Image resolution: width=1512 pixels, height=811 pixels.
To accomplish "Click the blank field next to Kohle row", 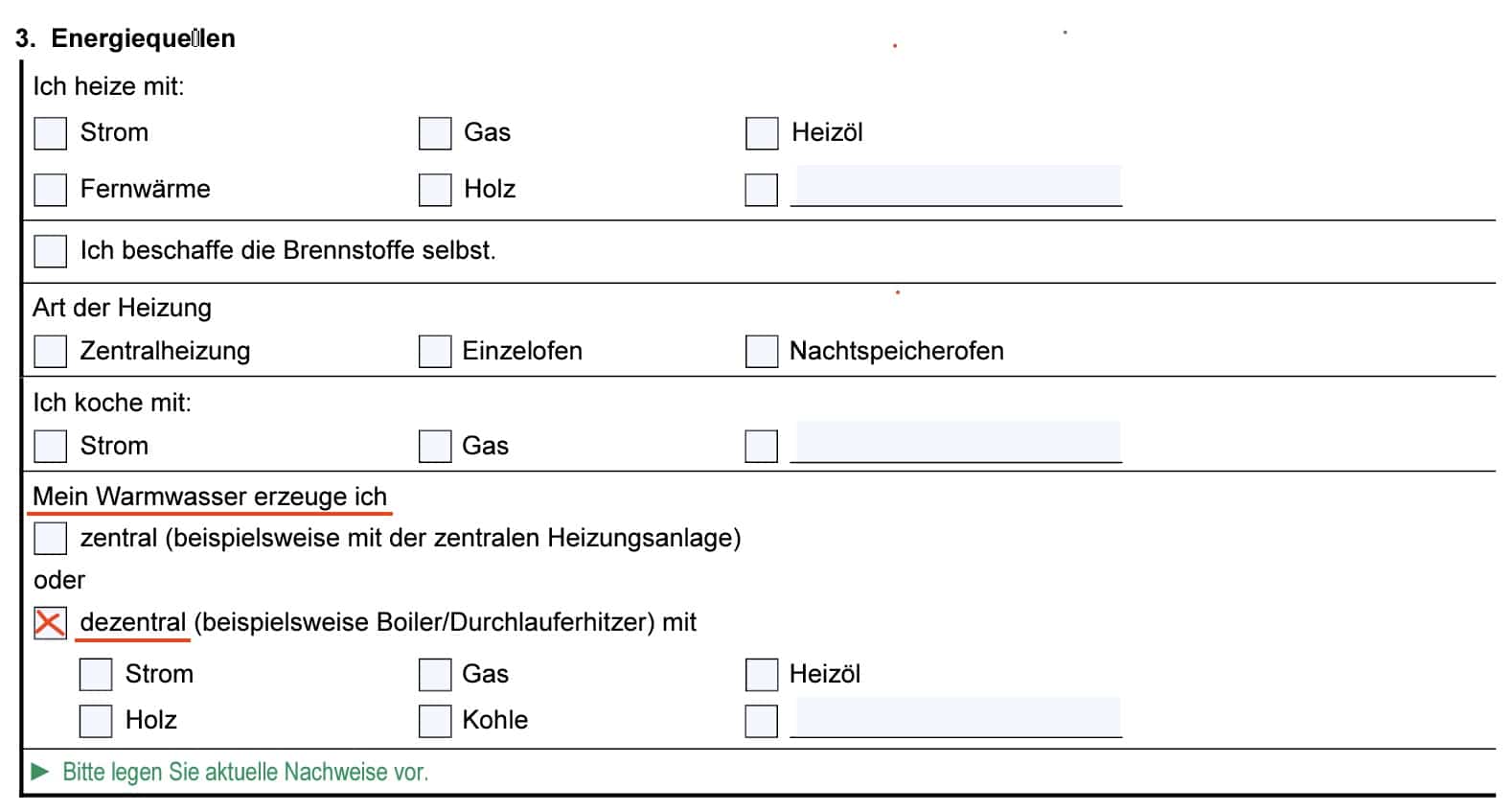I will [956, 717].
